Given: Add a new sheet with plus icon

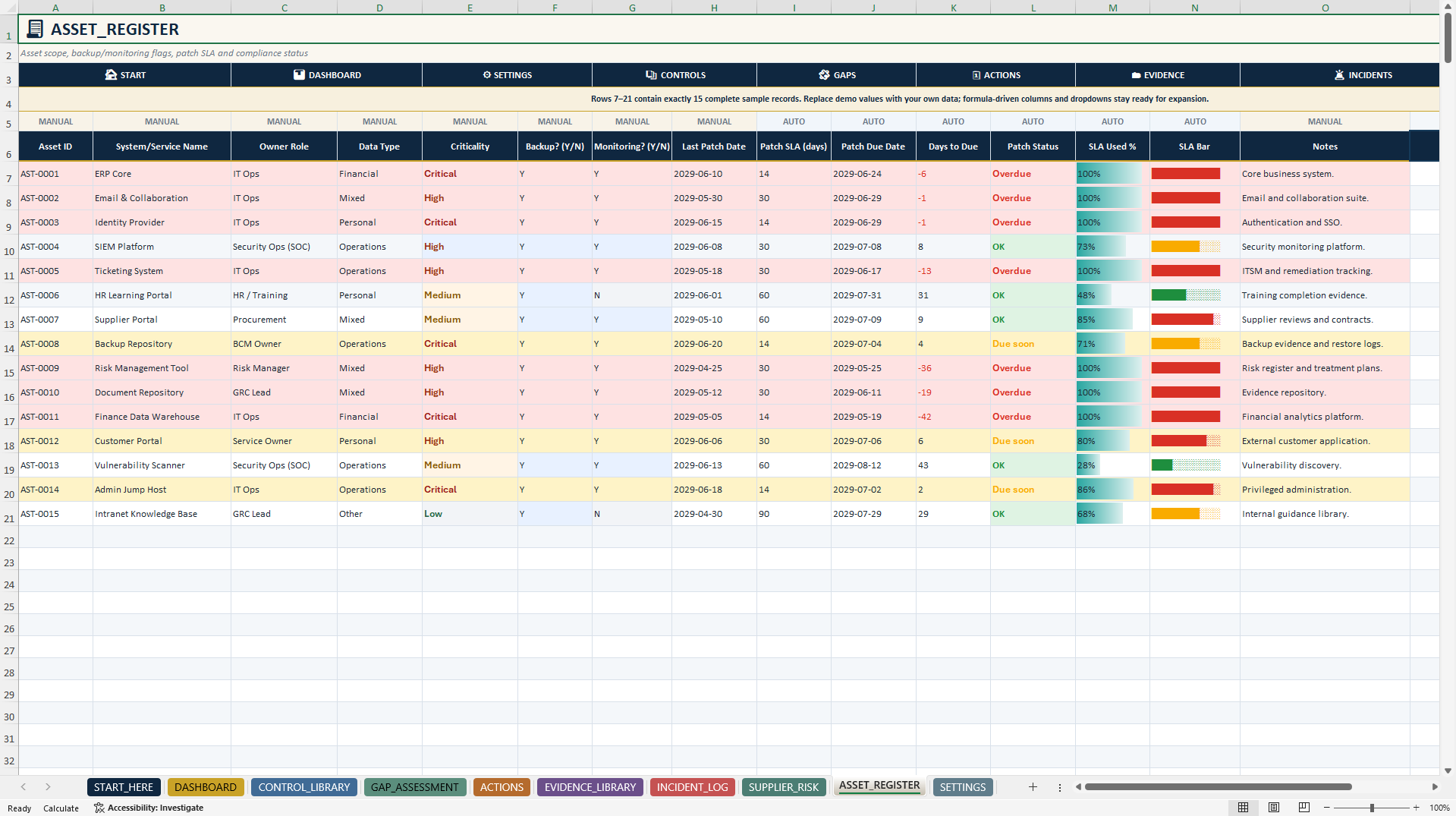Looking at the screenshot, I should coord(1033,787).
